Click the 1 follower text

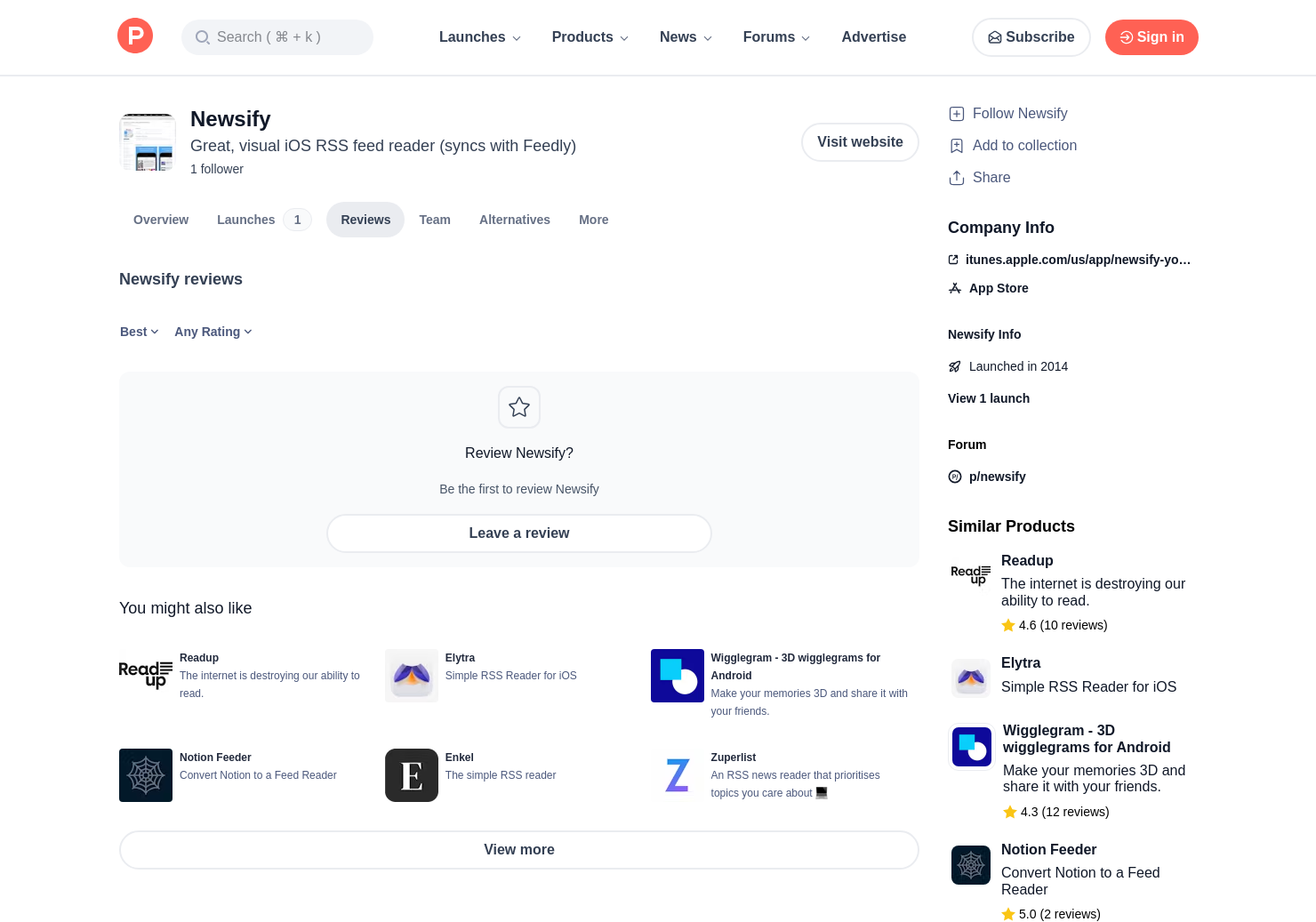pos(217,169)
